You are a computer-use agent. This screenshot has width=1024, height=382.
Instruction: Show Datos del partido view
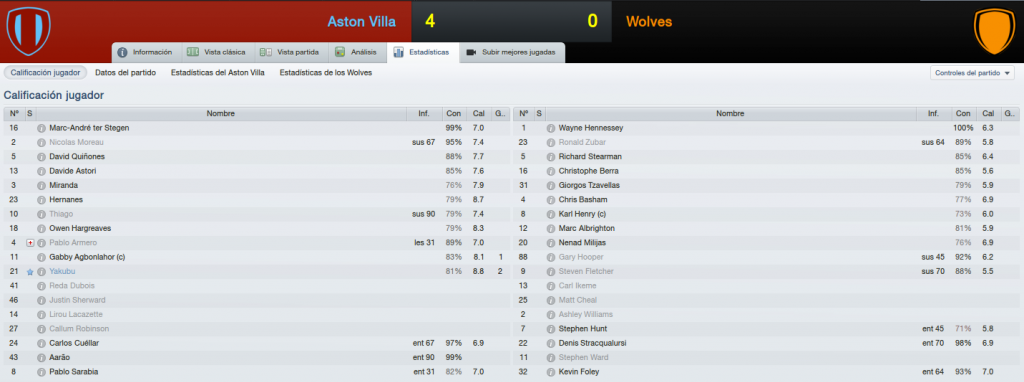tap(125, 72)
